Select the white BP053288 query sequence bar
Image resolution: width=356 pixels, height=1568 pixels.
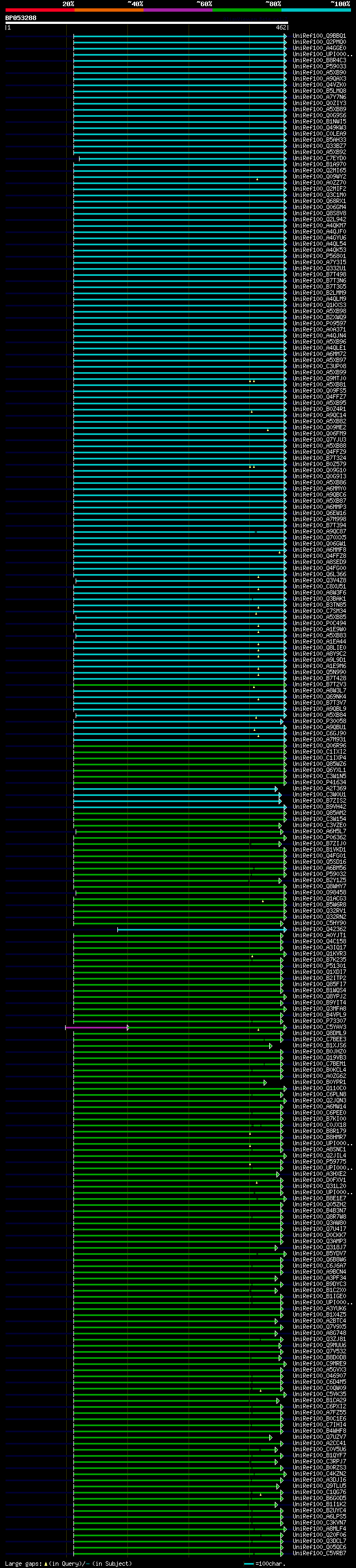pos(147,22)
